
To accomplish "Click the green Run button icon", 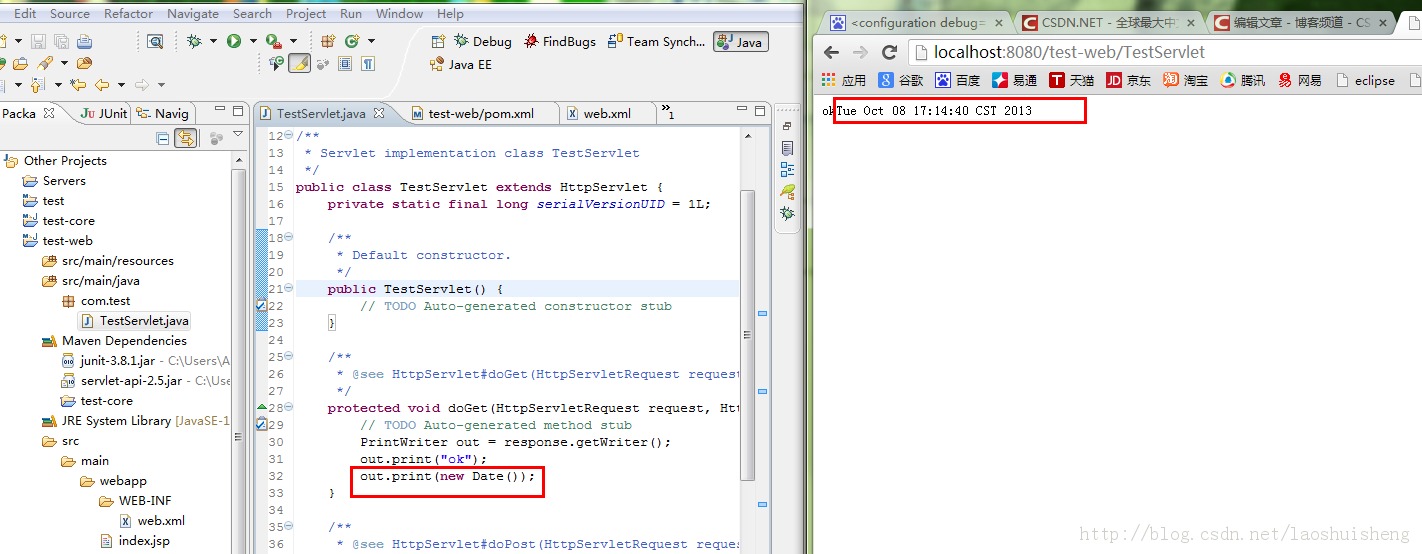I will [234, 41].
